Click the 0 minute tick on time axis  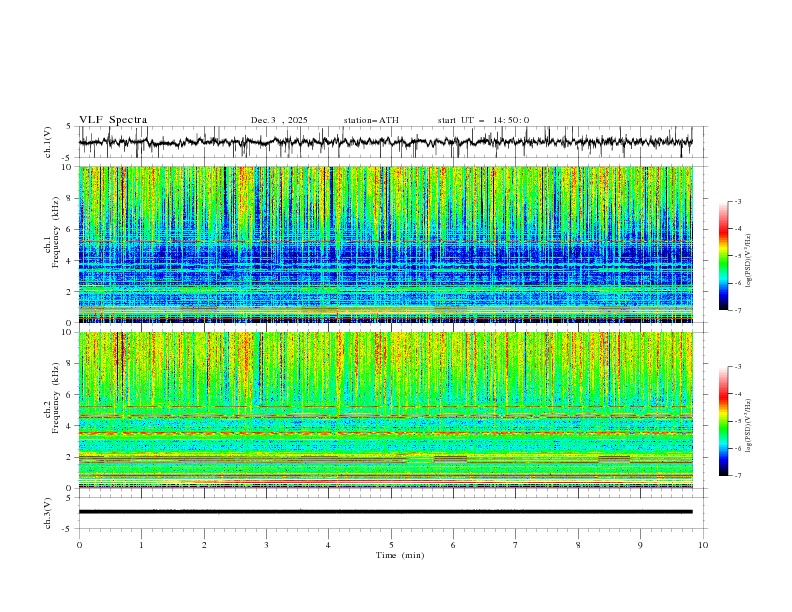point(79,544)
